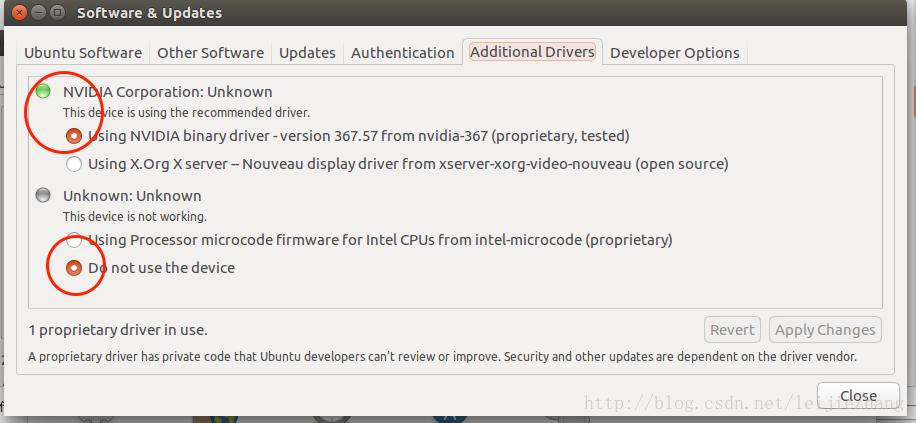Click the "NVIDIA Corporation: Unknown" device heading
Screen dimensions: 916x423
(167, 92)
